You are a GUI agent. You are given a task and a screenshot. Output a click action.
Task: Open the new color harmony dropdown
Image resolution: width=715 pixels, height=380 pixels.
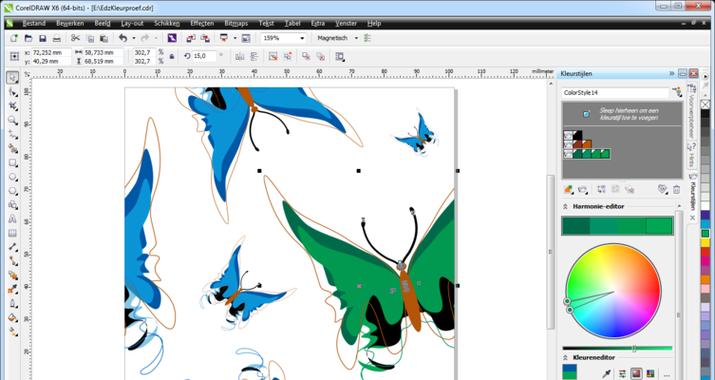582,189
